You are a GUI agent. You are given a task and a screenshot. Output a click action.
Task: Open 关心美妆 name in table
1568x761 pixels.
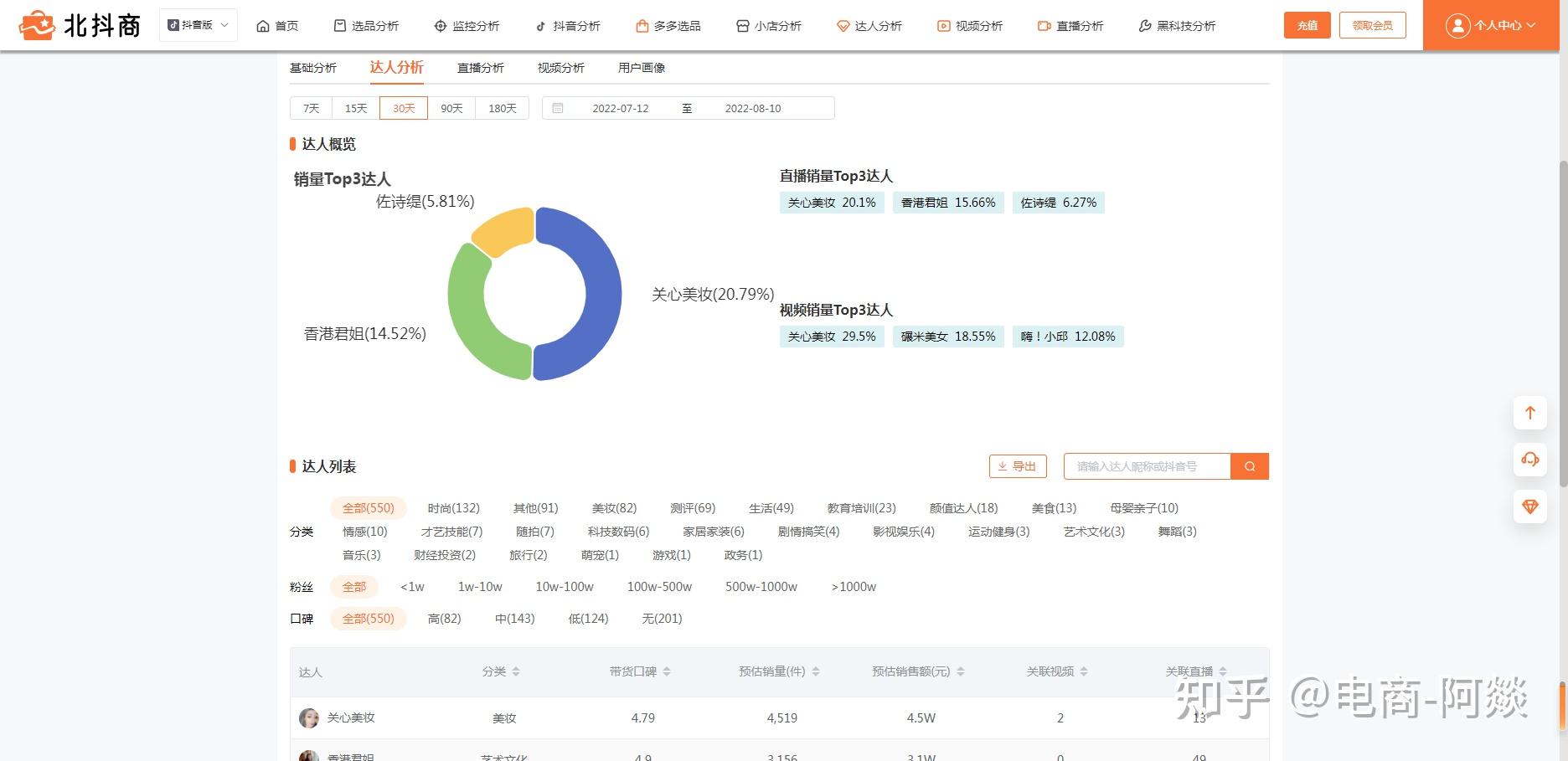351,718
